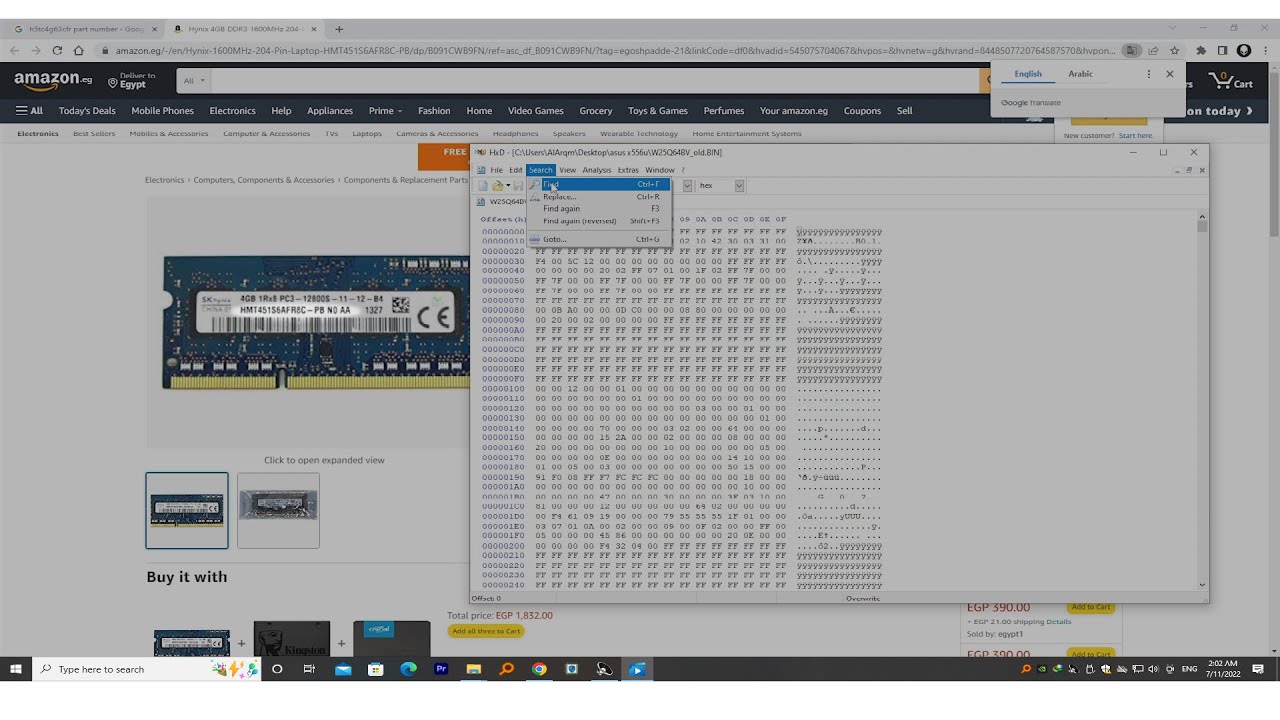
Task: Open browser extensions puzzle icon
Action: point(1201,50)
